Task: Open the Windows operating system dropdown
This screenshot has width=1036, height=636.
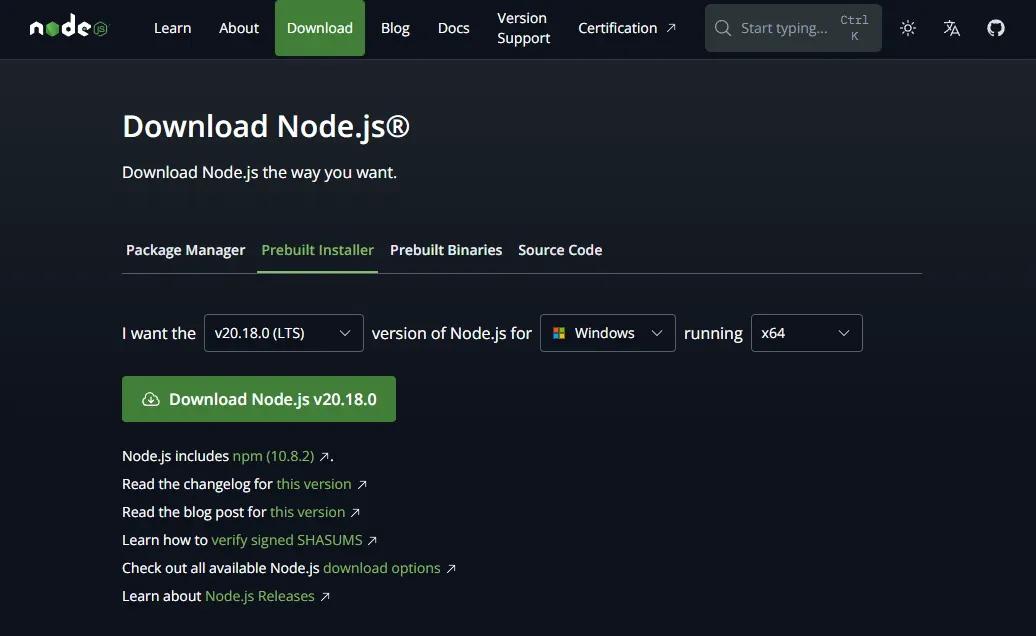Action: (608, 333)
